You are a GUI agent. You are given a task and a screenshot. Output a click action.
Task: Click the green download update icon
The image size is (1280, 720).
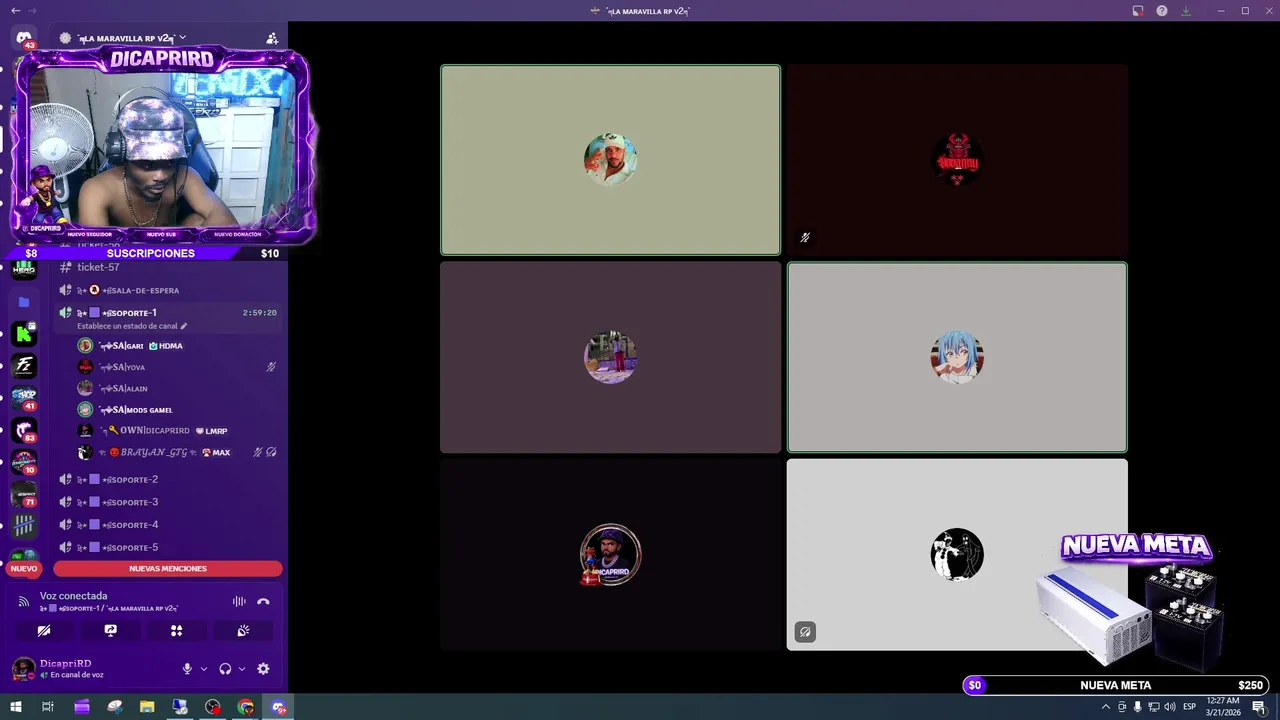(1186, 11)
